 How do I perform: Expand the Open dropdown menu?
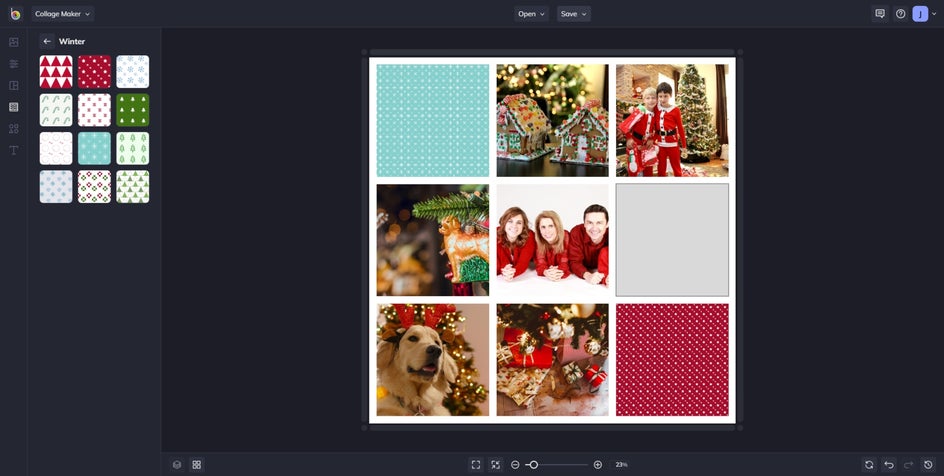pos(531,14)
